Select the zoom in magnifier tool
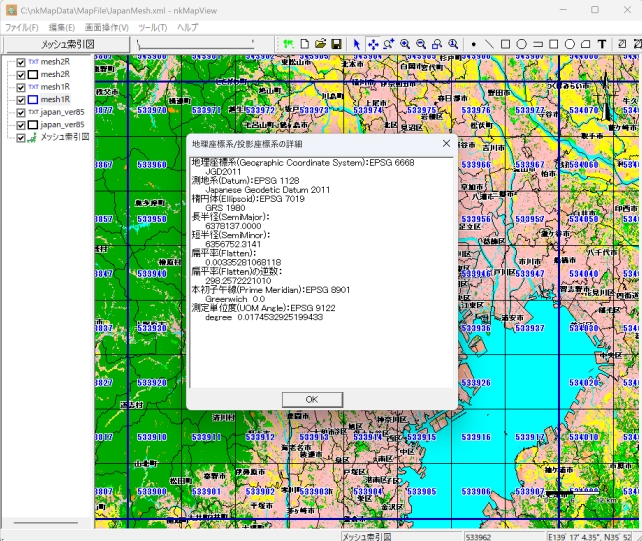 click(405, 44)
